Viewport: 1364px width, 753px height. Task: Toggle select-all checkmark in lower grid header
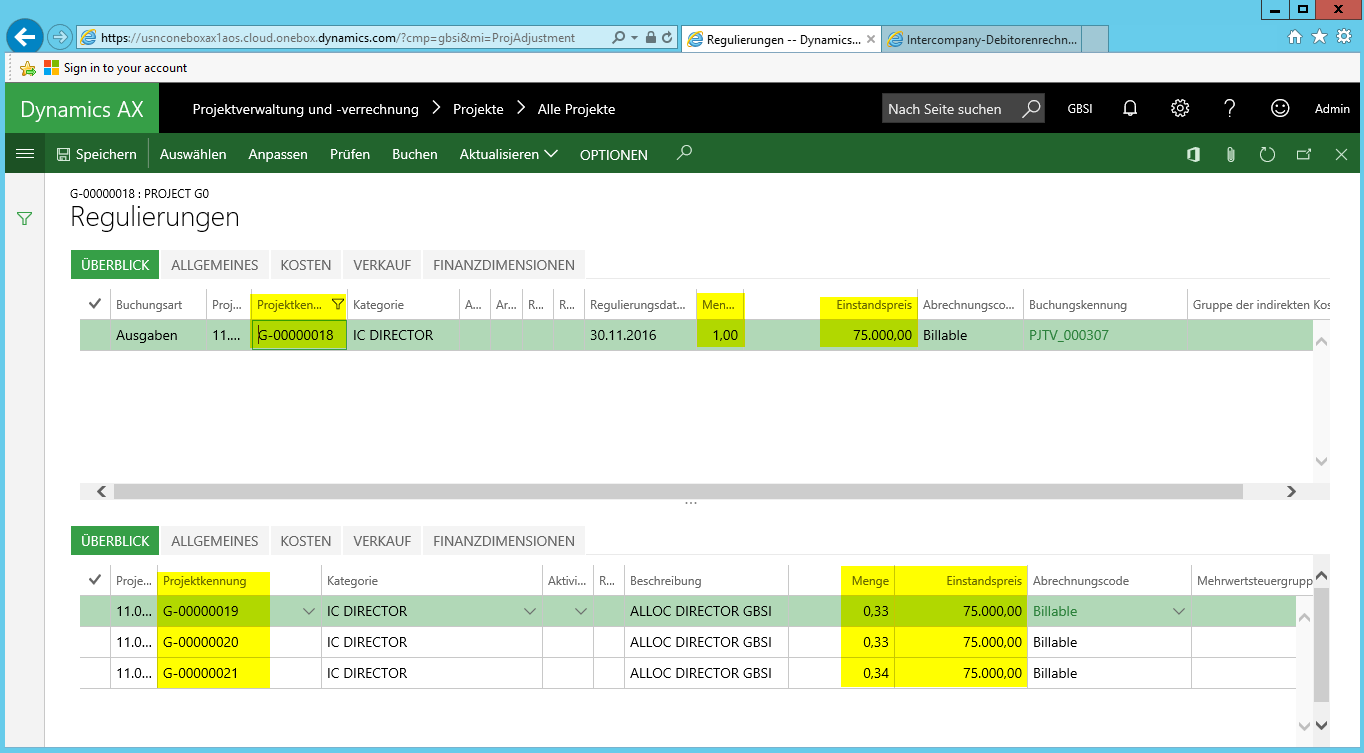click(95, 580)
